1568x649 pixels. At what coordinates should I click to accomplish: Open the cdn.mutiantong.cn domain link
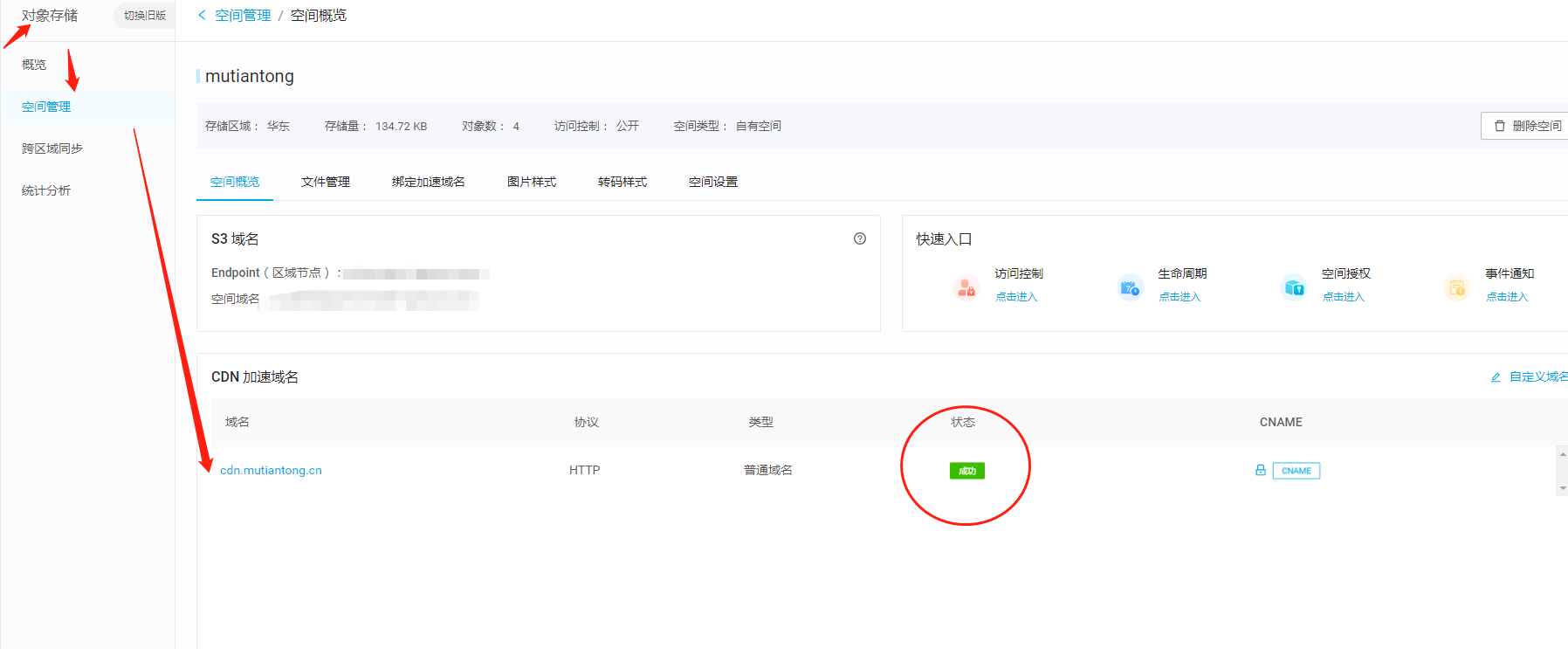271,470
